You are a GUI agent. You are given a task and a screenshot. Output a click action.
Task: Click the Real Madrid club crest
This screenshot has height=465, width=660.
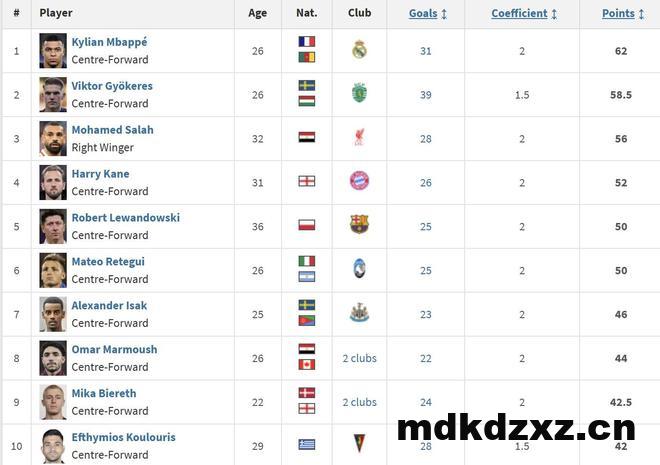coord(359,50)
